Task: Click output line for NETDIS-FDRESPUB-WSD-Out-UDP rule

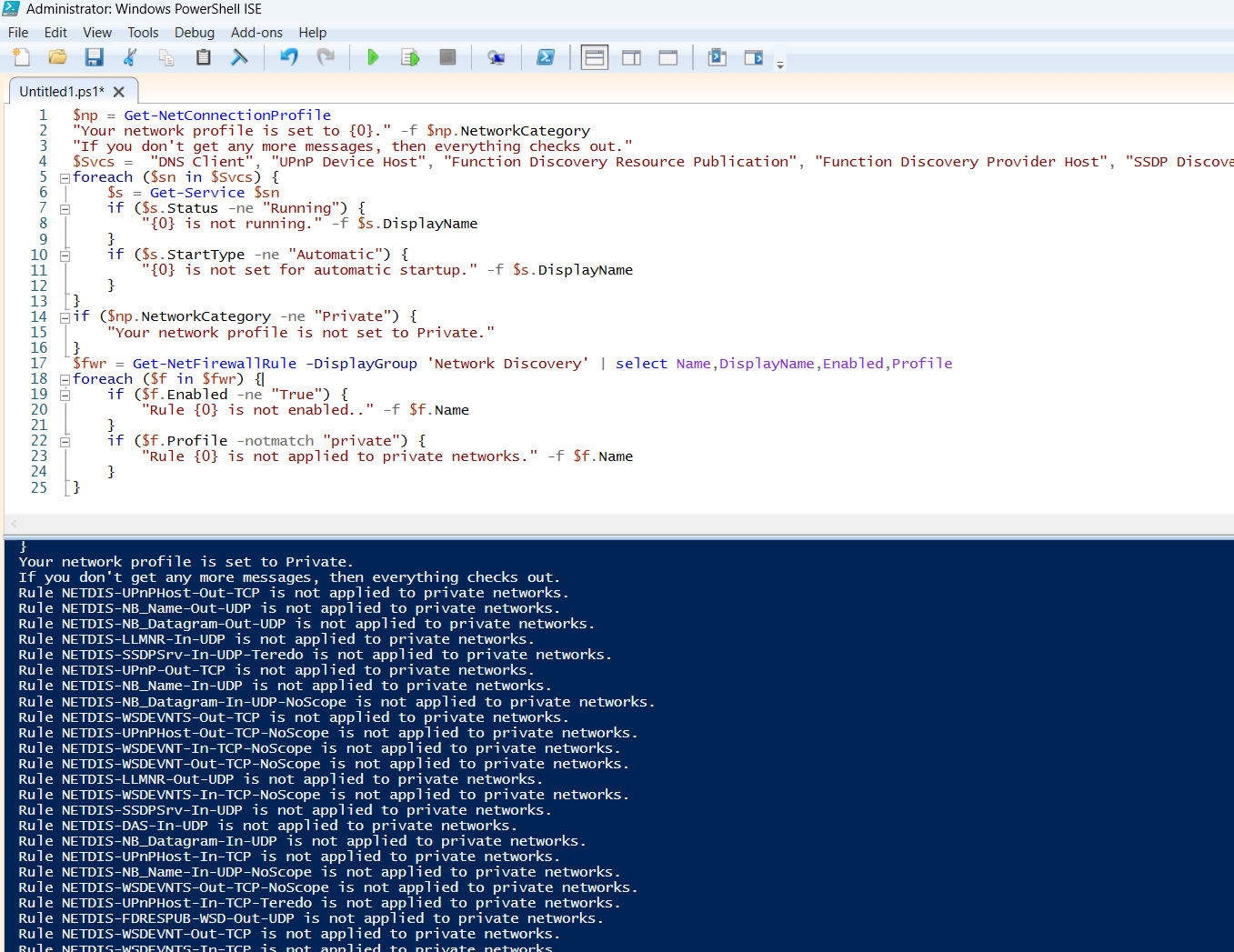Action: (x=311, y=918)
